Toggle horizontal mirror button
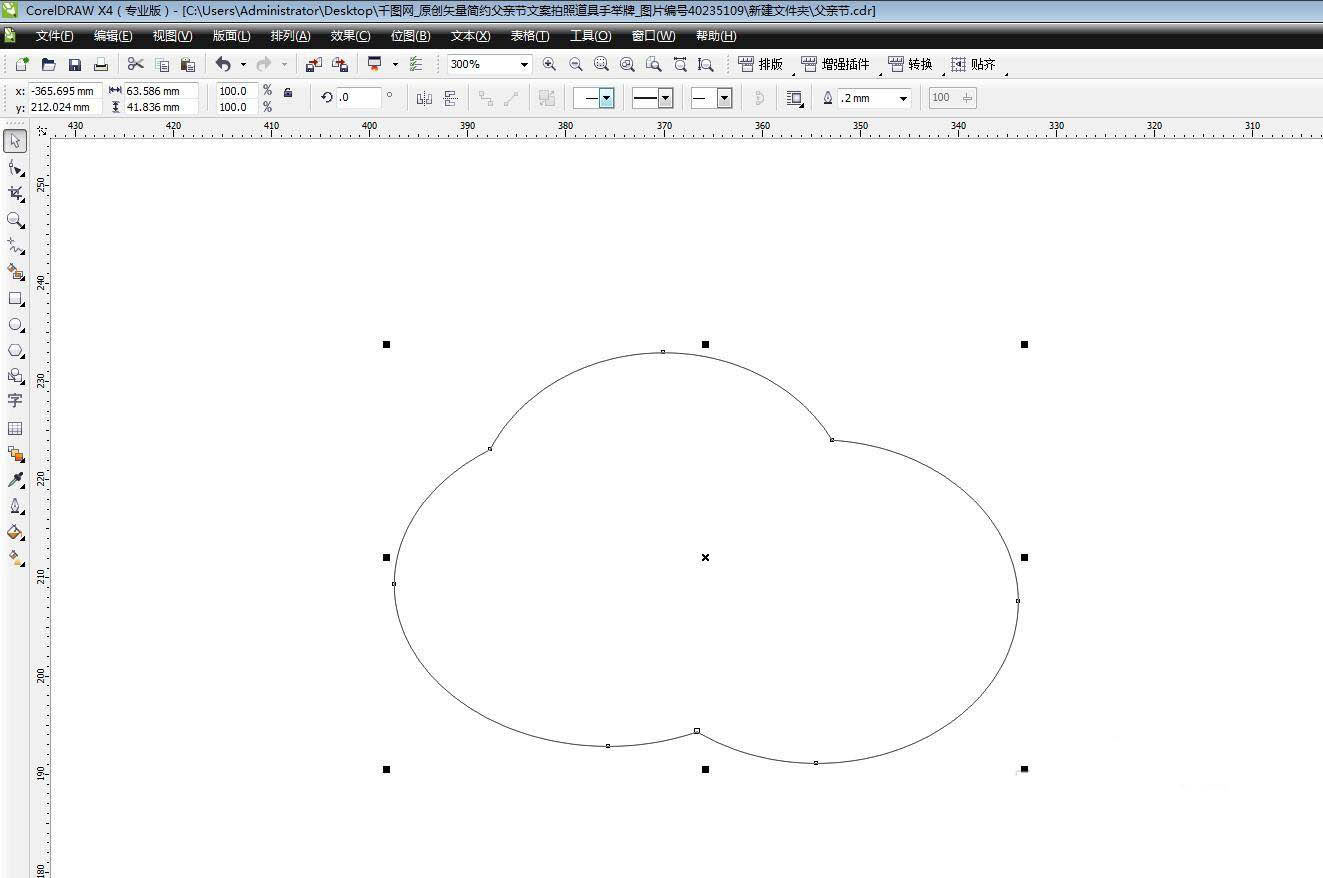 pyautogui.click(x=424, y=98)
